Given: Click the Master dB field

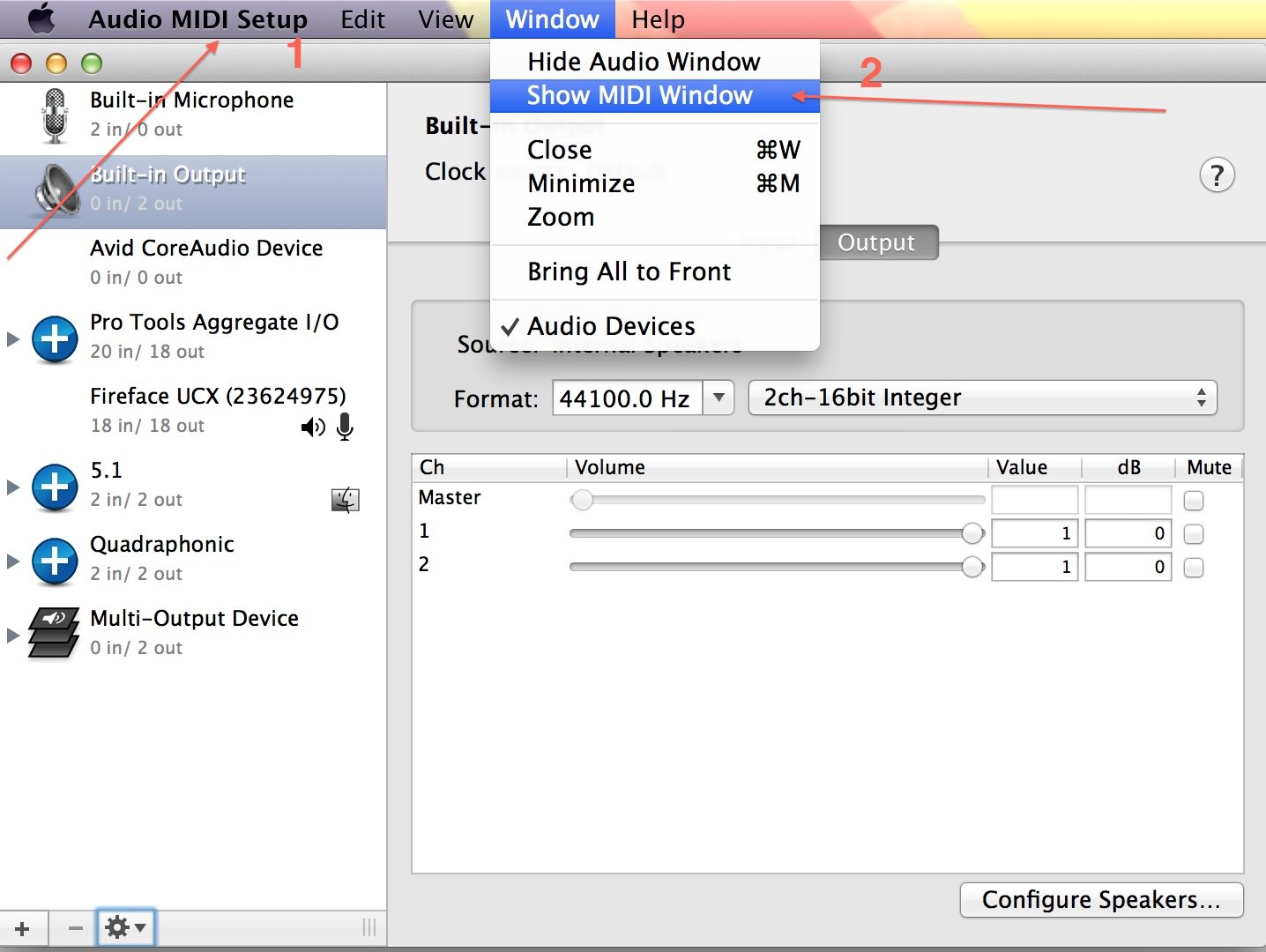Looking at the screenshot, I should pos(1128,500).
